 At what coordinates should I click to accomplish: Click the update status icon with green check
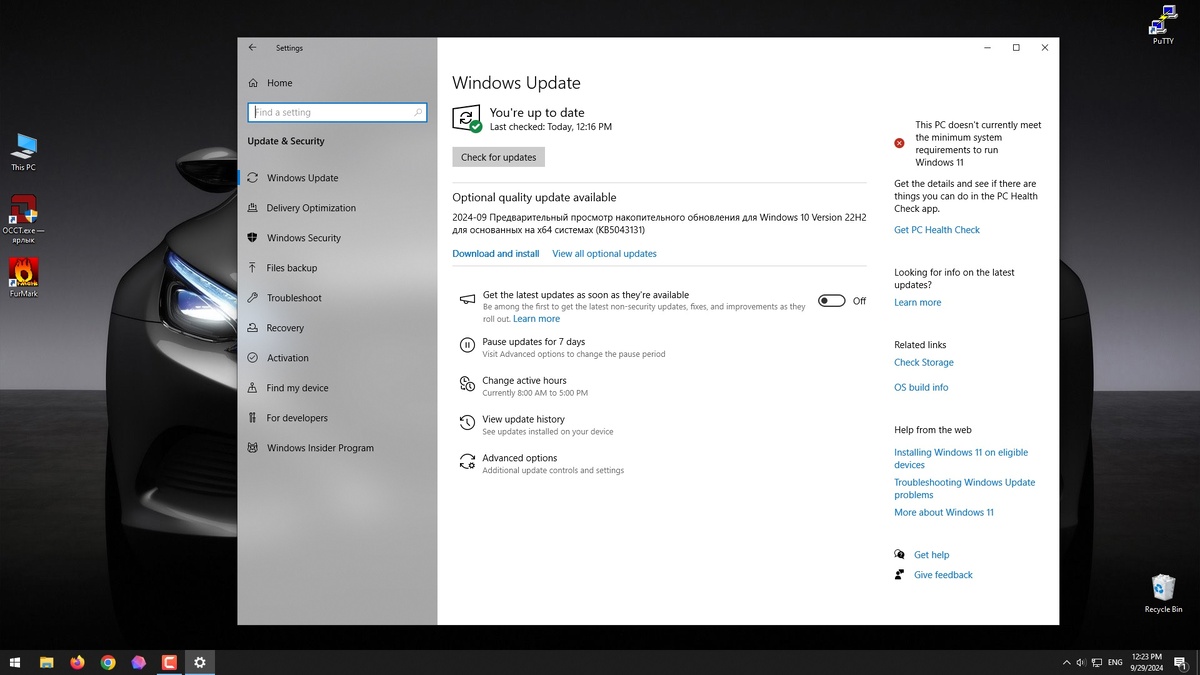pyautogui.click(x=467, y=119)
